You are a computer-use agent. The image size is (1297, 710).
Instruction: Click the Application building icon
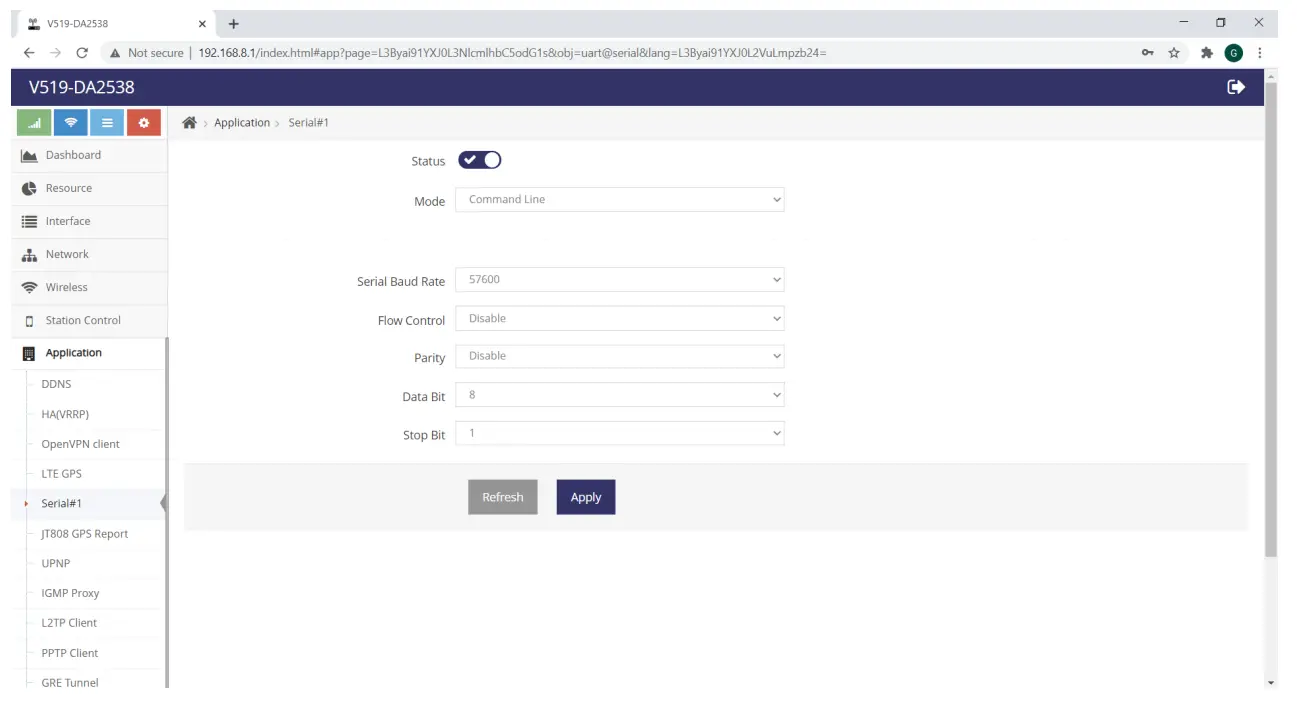click(29, 353)
